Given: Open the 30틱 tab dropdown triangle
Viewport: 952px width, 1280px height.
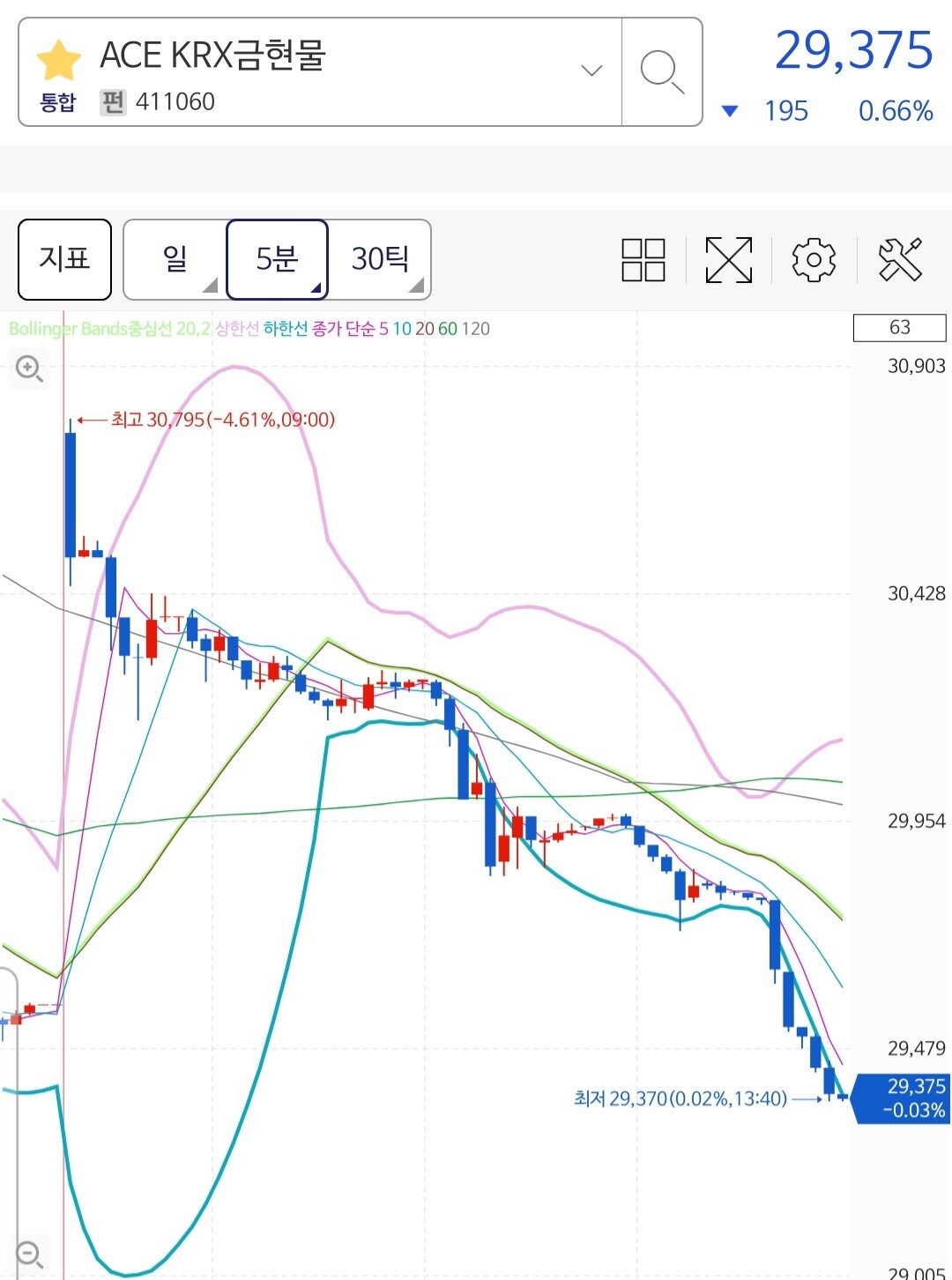Looking at the screenshot, I should [x=418, y=286].
